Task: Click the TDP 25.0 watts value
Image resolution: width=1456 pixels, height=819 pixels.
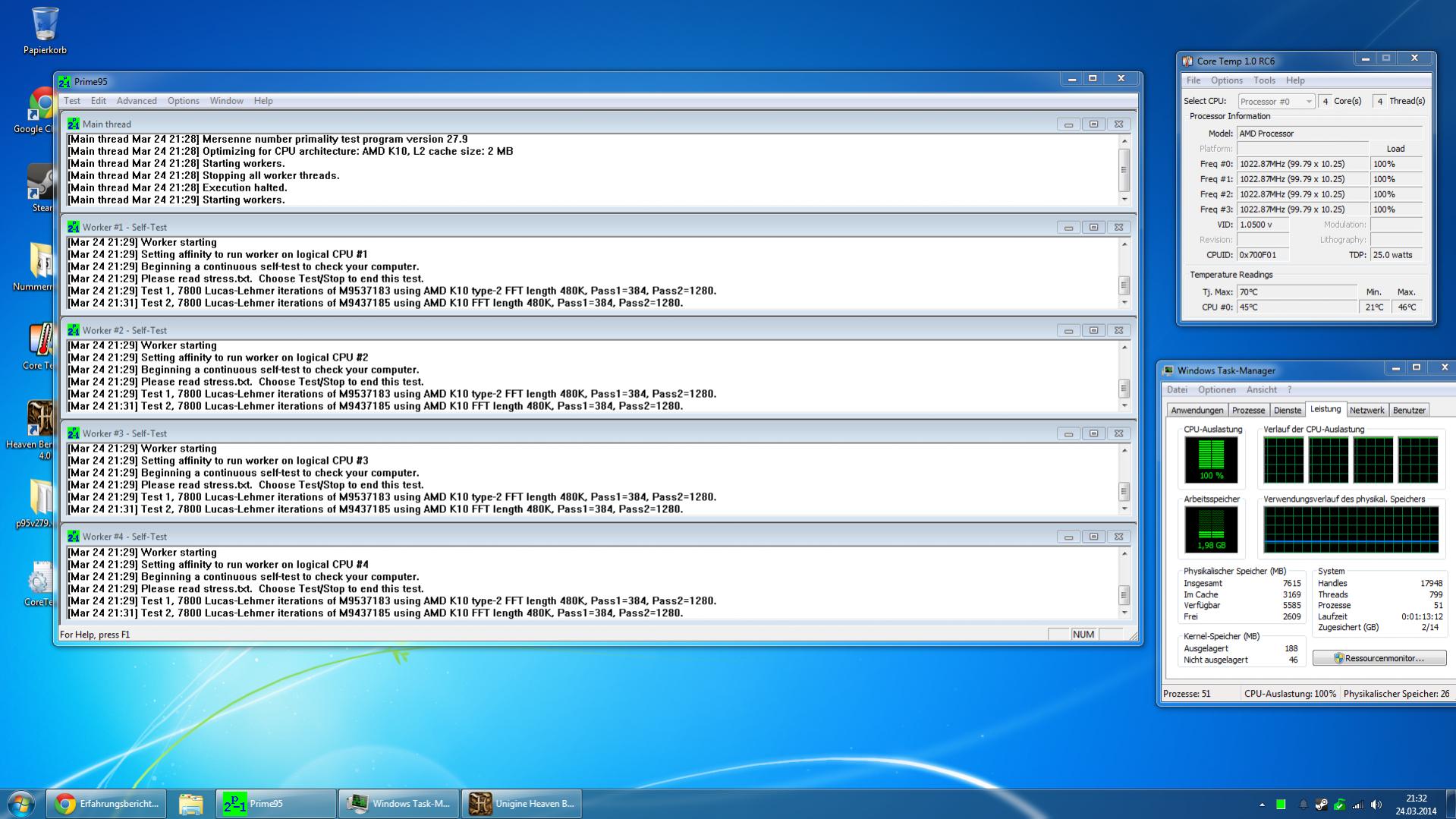Action: (x=1396, y=255)
